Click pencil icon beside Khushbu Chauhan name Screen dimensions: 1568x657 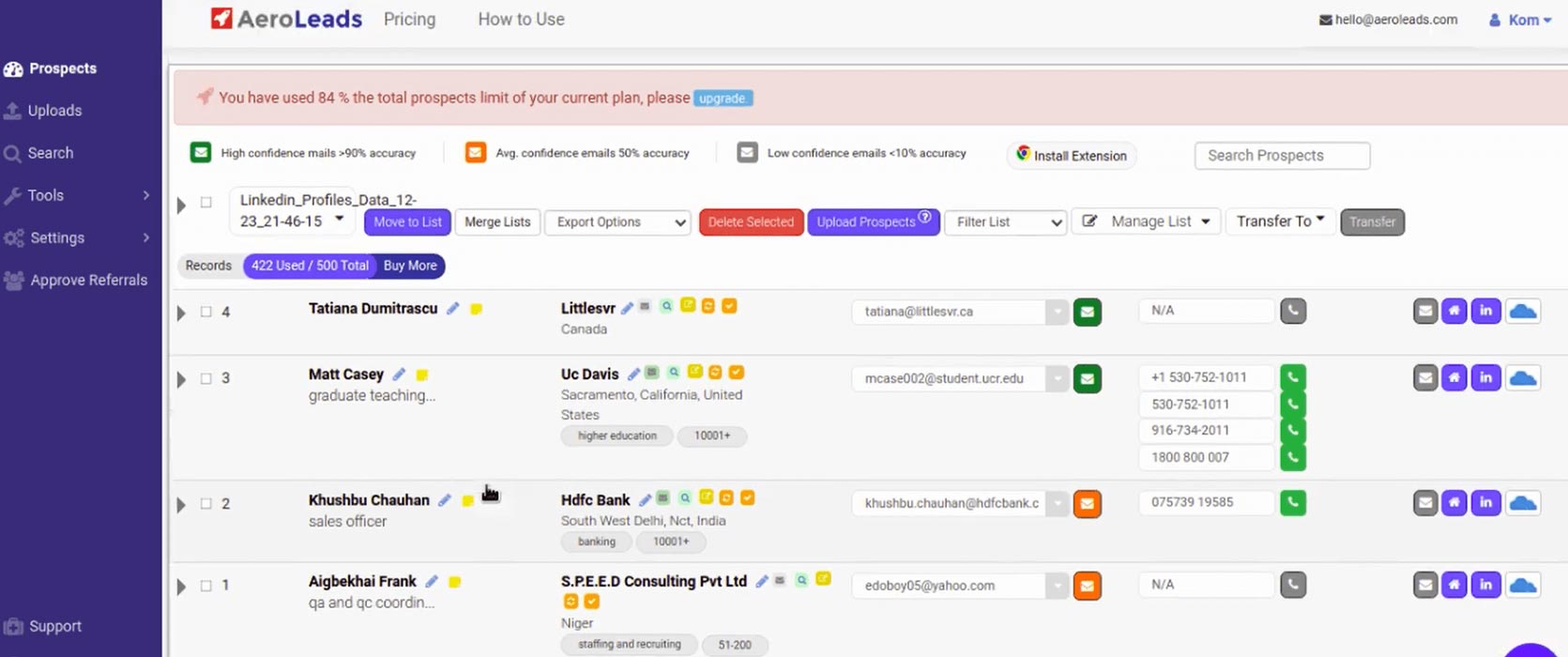pos(445,500)
